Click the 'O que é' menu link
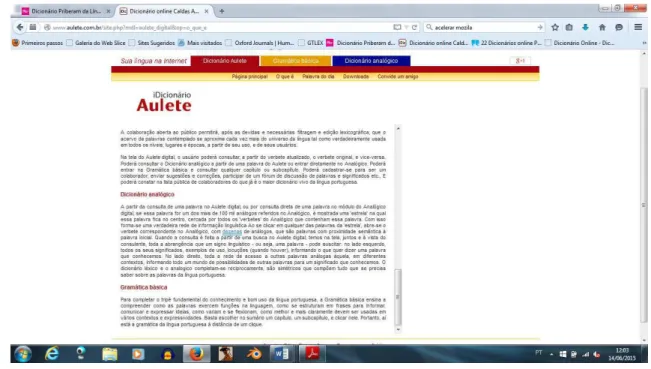This screenshot has width=651, height=369. click(x=284, y=77)
